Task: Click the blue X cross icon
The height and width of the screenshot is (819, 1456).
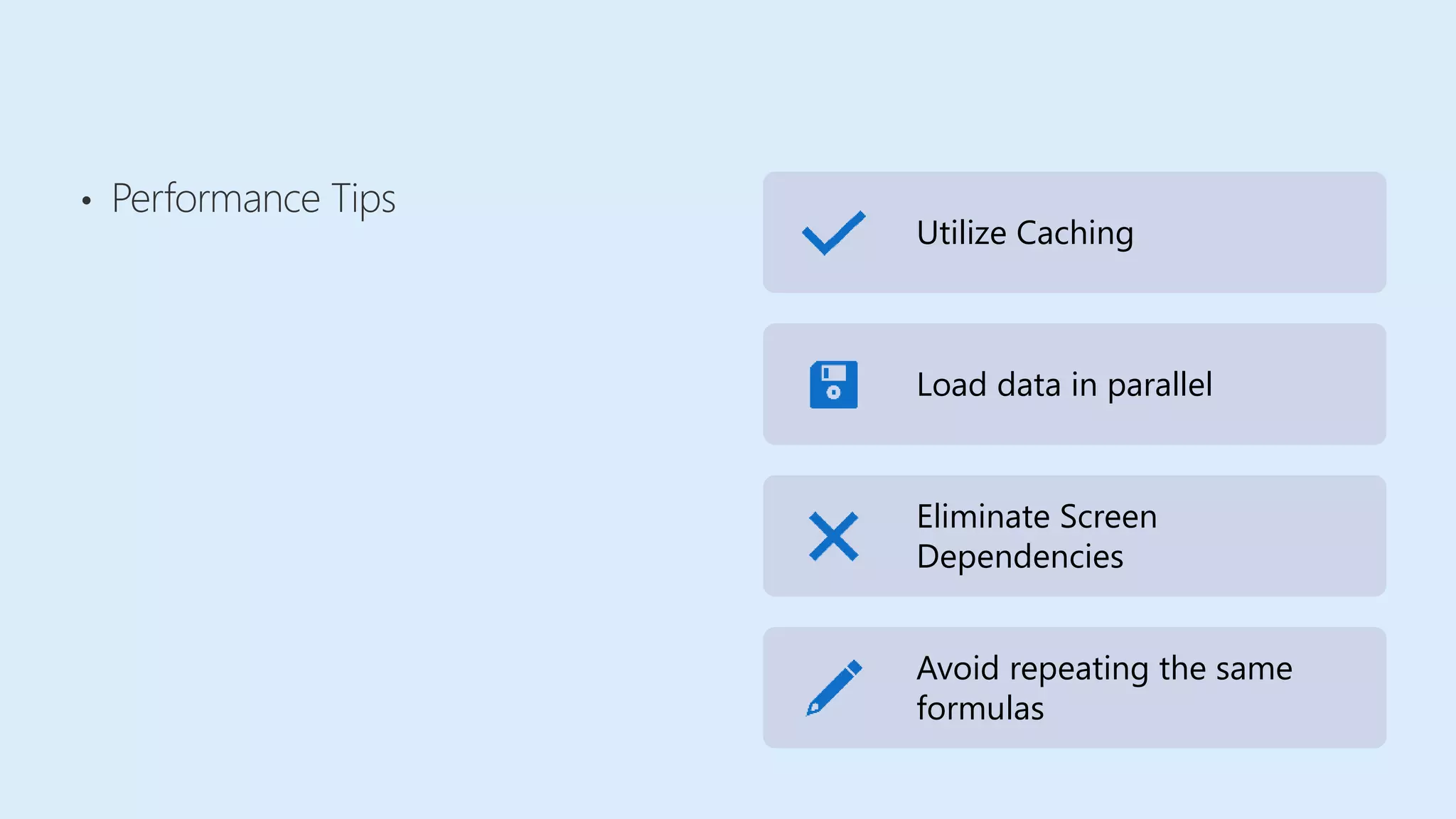Action: point(833,536)
